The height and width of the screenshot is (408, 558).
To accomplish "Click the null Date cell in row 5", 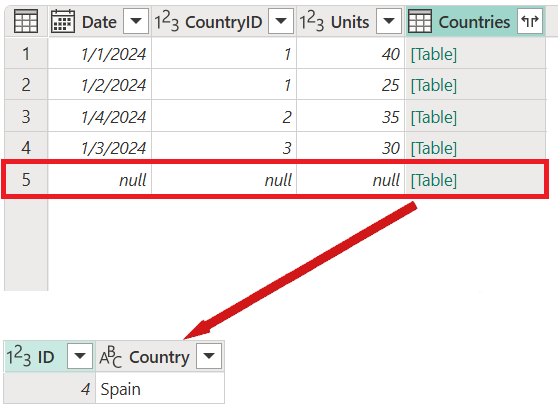I will [100, 179].
